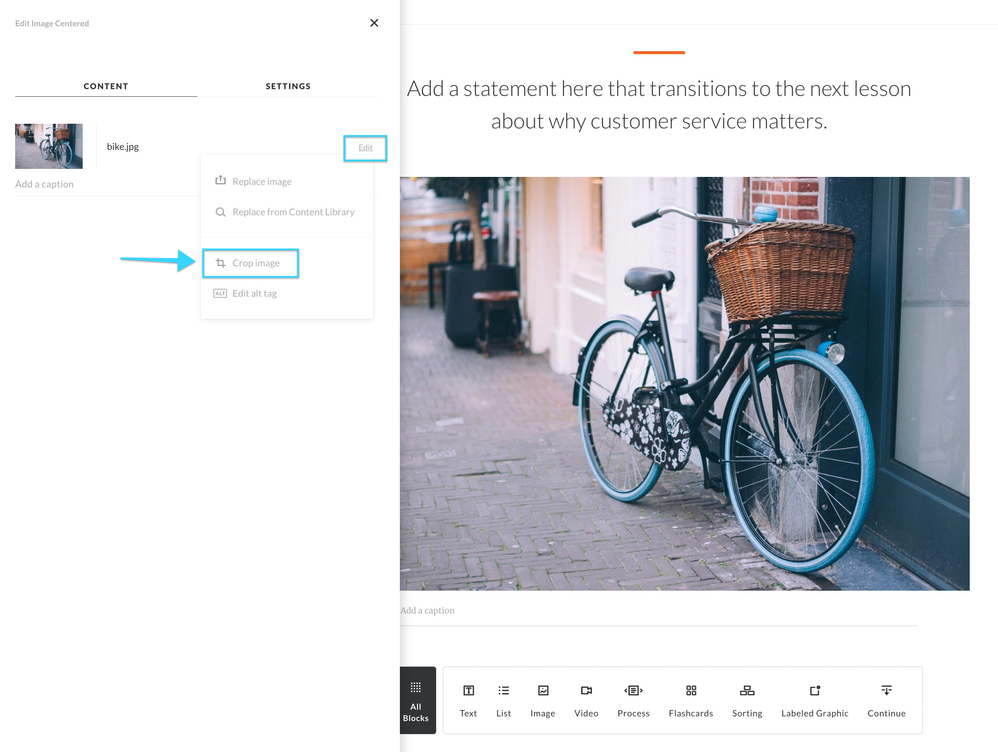Select the Process block
The height and width of the screenshot is (752, 998).
(x=633, y=699)
